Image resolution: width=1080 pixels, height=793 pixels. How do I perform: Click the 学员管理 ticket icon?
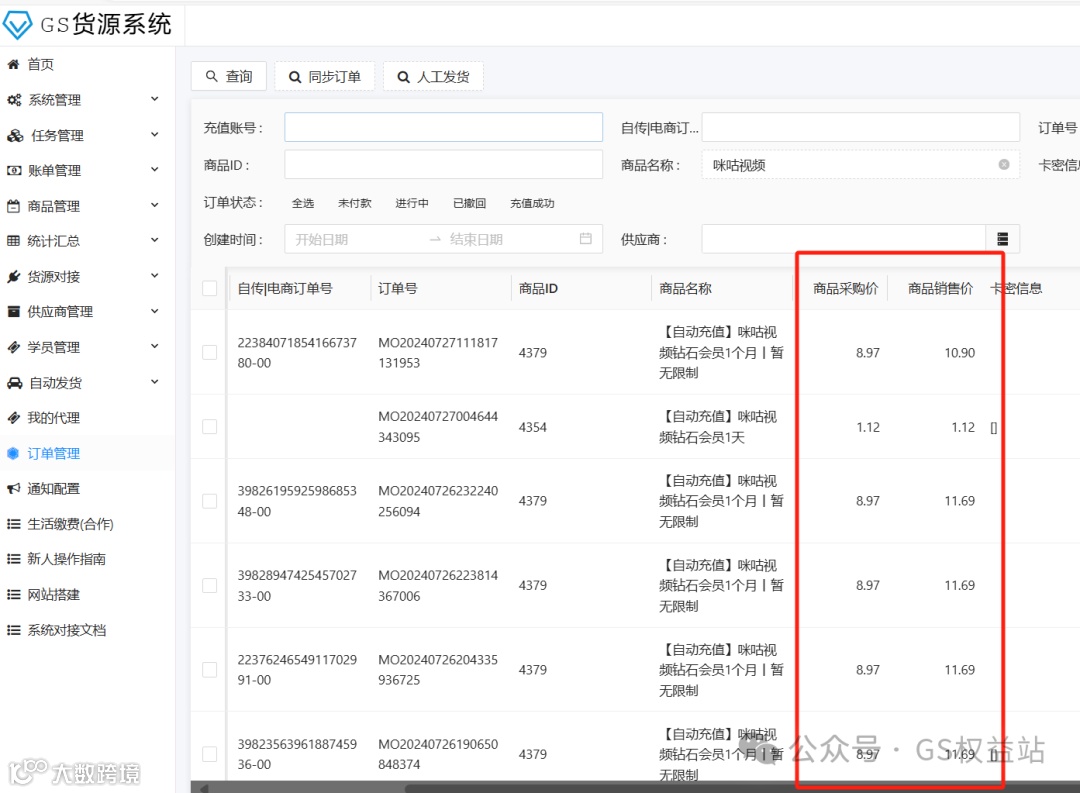click(x=13, y=347)
